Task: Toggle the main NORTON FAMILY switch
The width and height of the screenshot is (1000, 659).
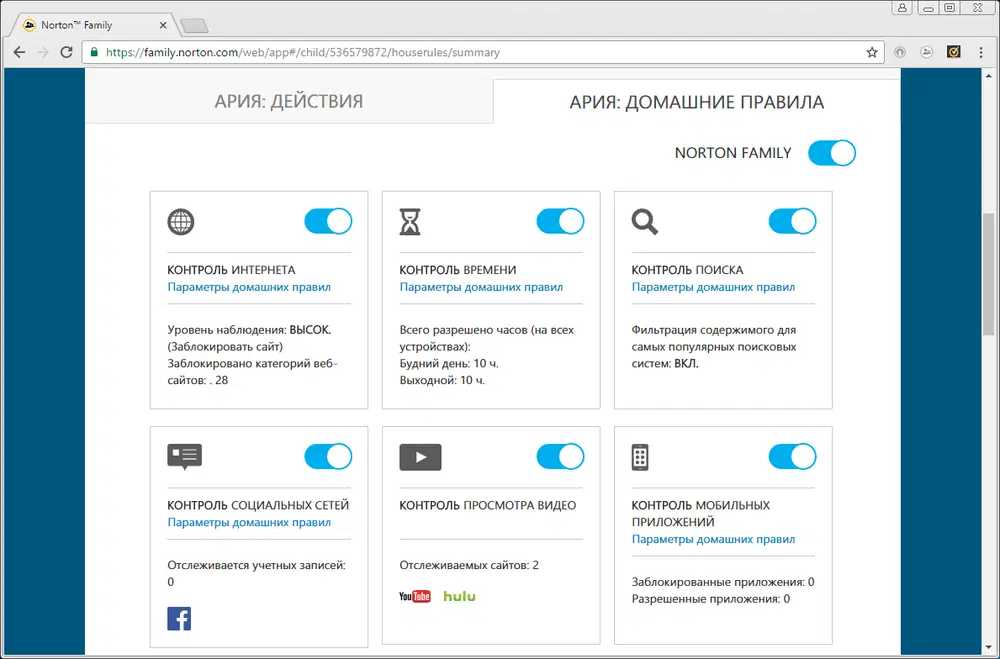Action: coord(832,153)
